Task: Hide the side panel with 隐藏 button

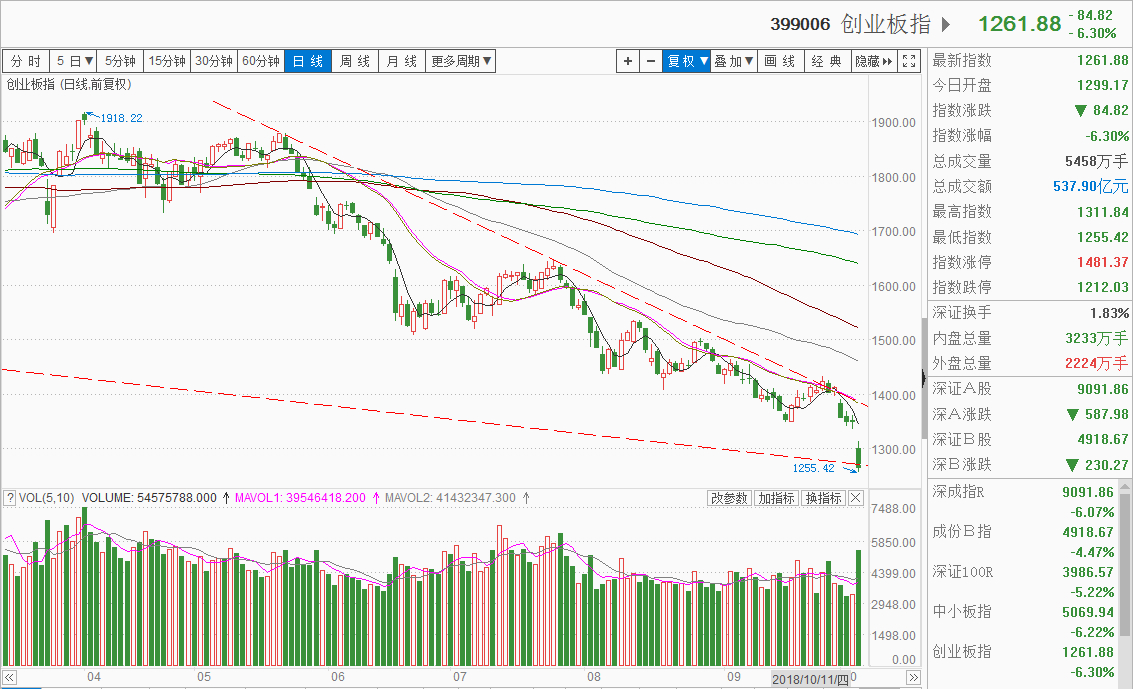Action: pyautogui.click(x=873, y=61)
